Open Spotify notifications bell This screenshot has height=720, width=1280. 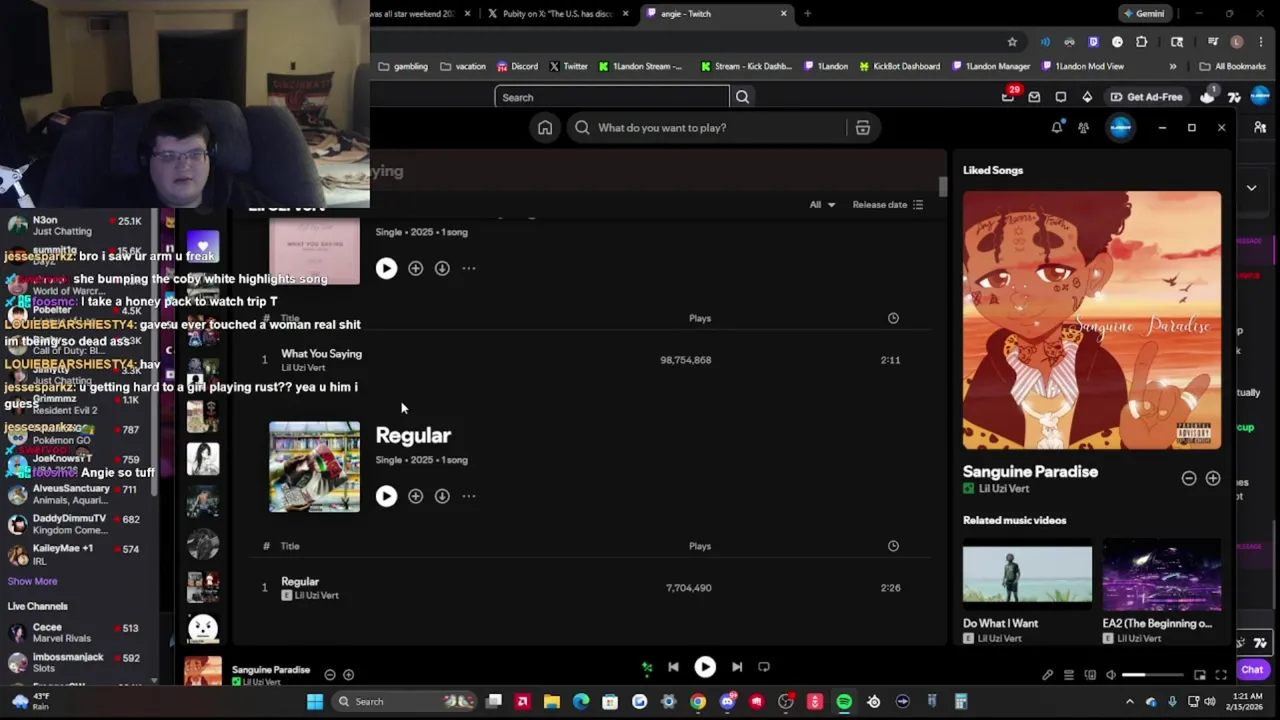click(x=1057, y=127)
